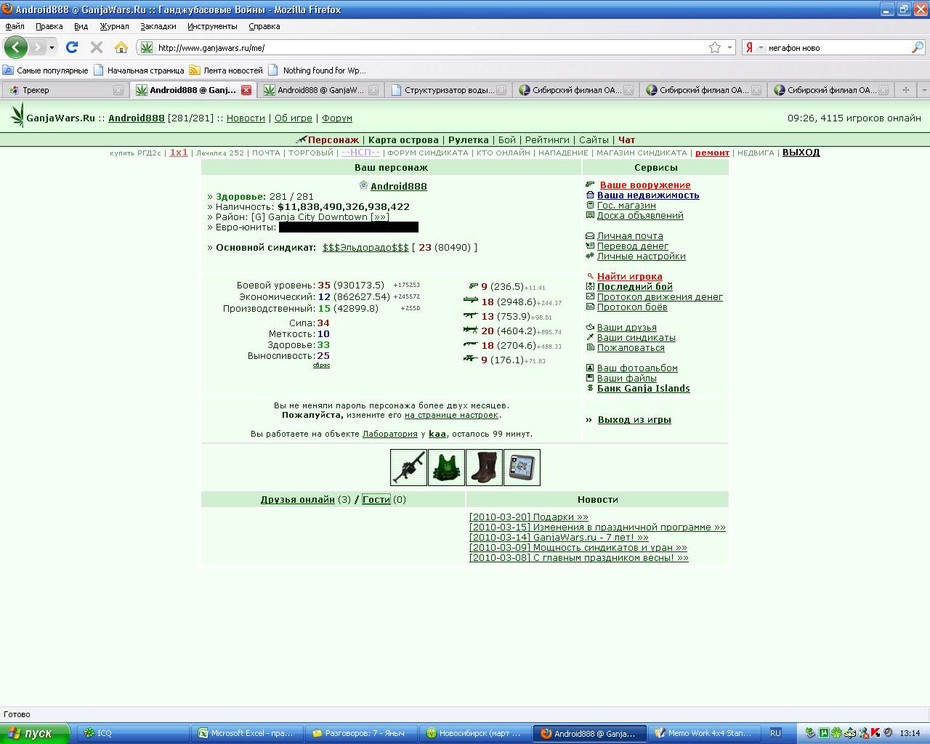Open the green armor vest item

click(x=446, y=467)
